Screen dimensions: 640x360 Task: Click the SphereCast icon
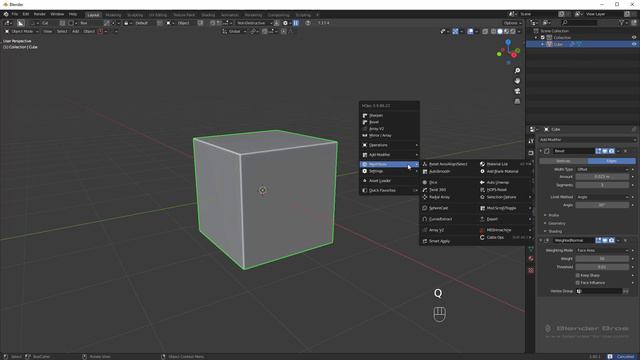[x=425, y=208]
